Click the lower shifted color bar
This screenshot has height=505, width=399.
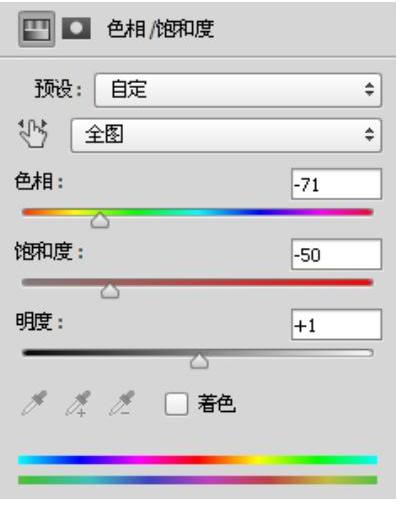[198, 480]
